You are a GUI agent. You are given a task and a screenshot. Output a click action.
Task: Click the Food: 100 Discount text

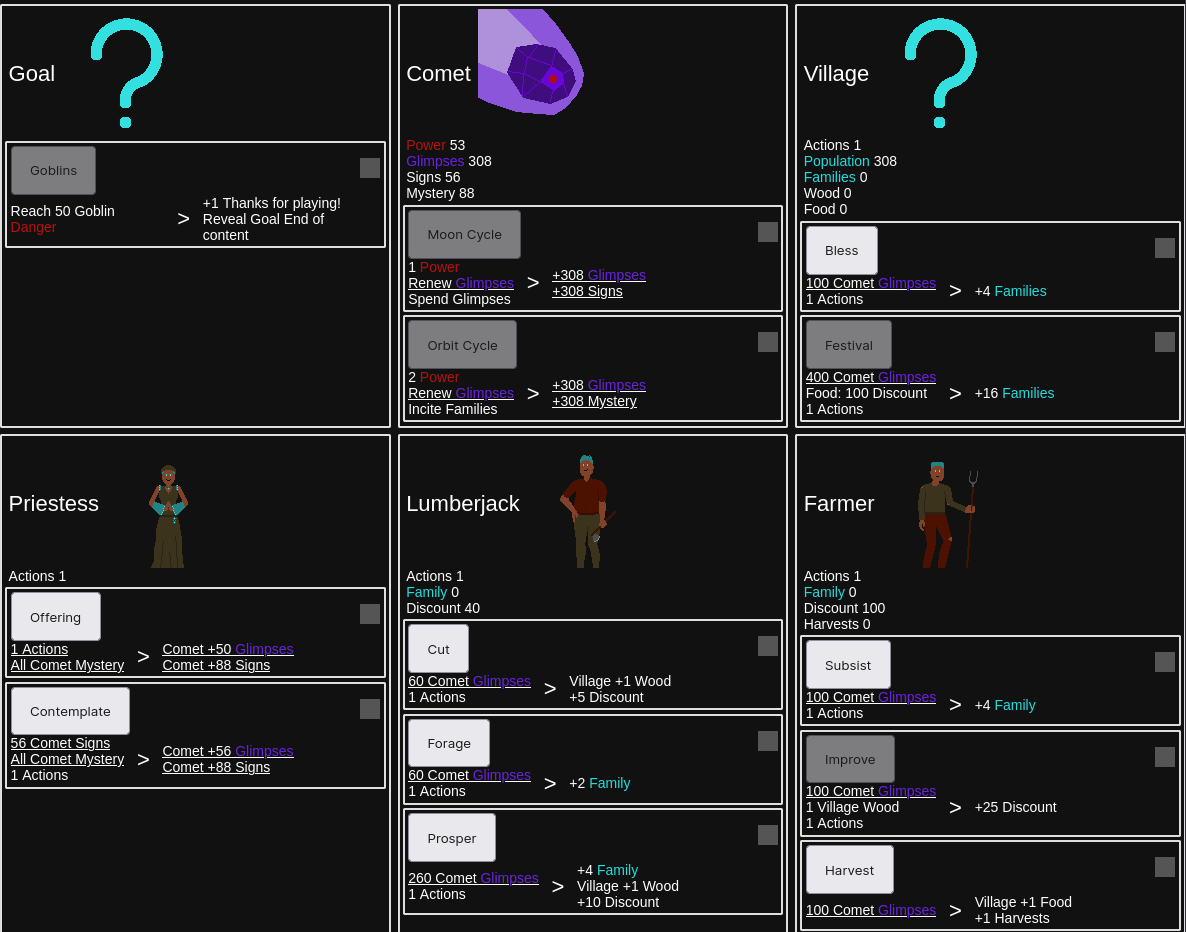point(866,393)
